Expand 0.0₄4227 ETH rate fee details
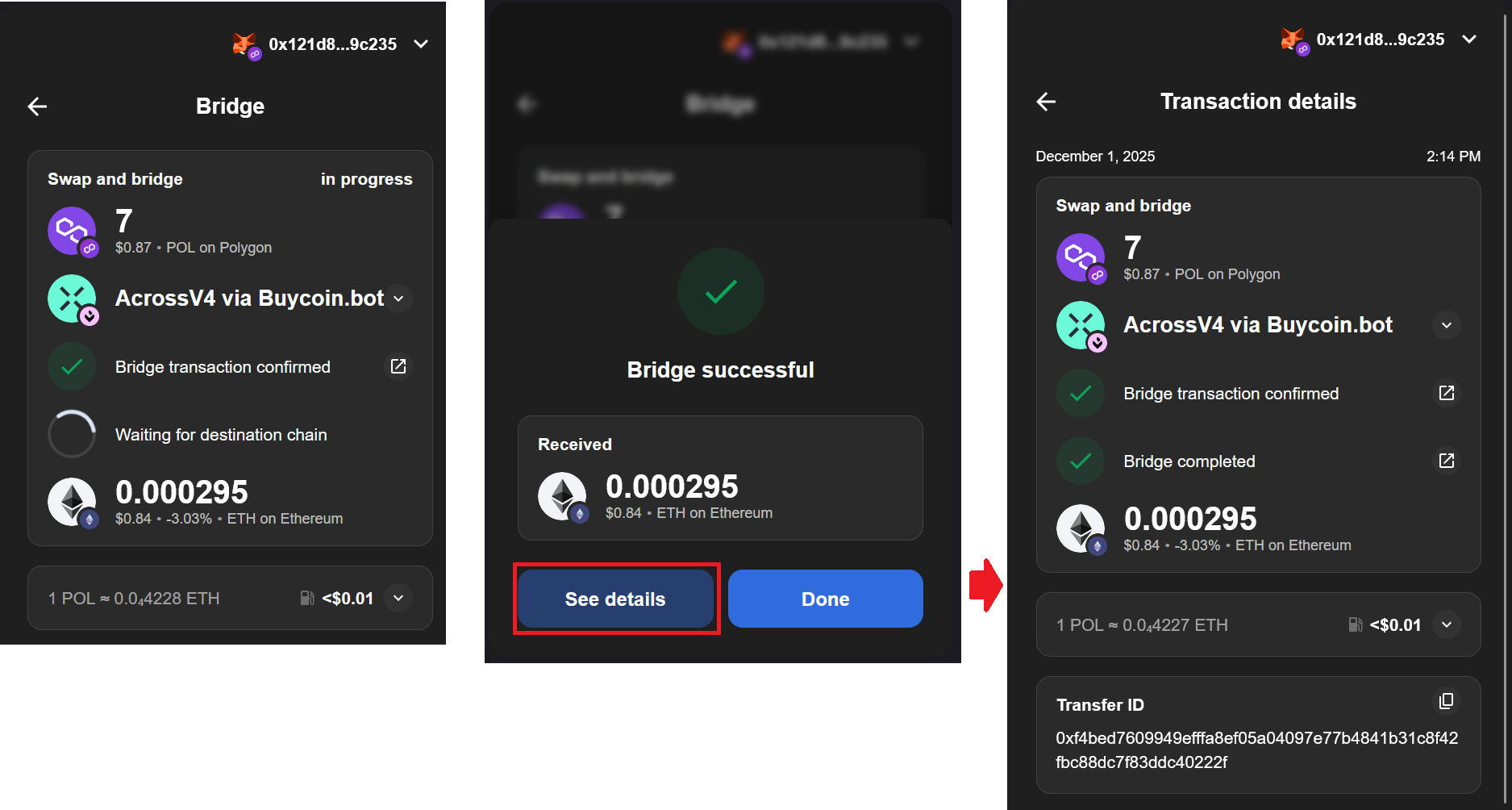 click(x=1447, y=624)
